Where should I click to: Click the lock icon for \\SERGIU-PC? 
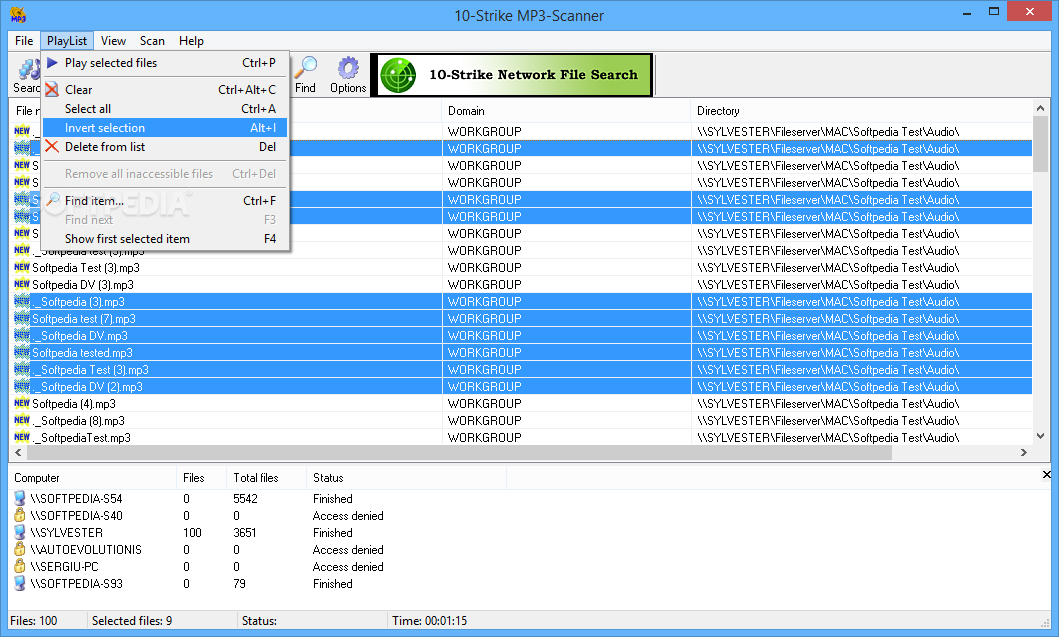(20, 566)
